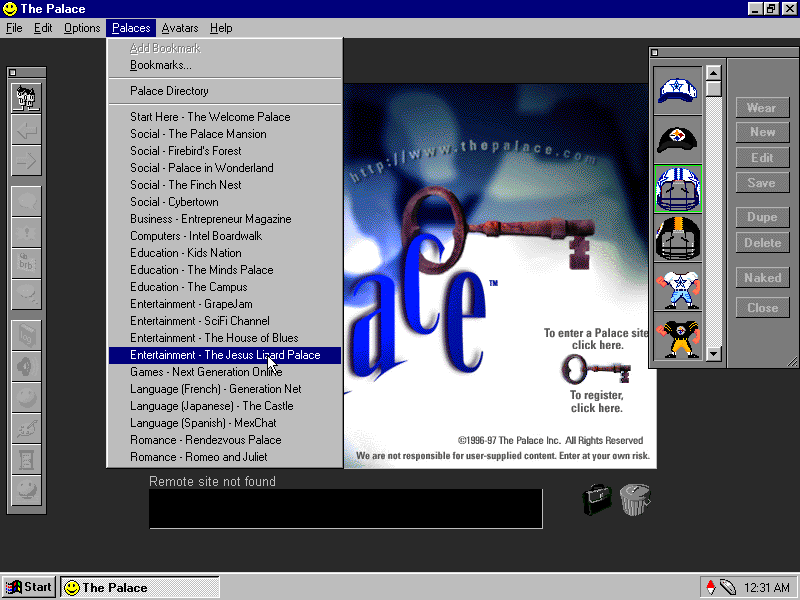This screenshot has height=600, width=800.
Task: Click the speaker sound icon in toolbar
Action: tap(26, 368)
